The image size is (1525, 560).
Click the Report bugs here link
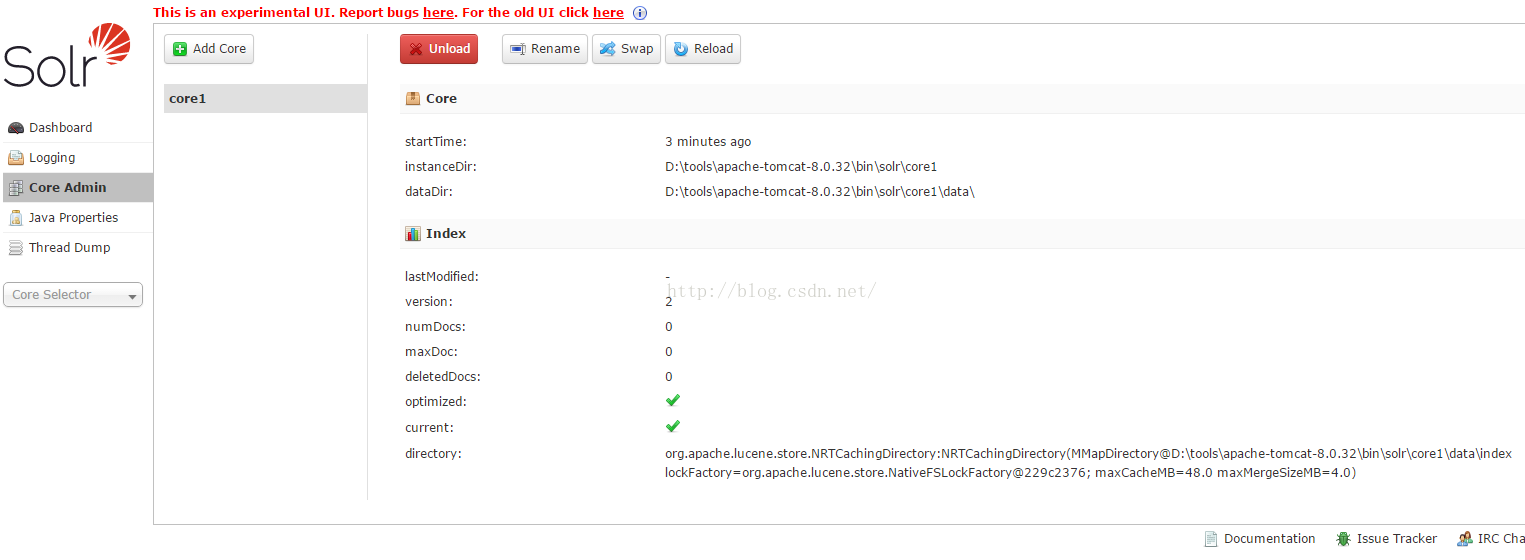[x=438, y=13]
